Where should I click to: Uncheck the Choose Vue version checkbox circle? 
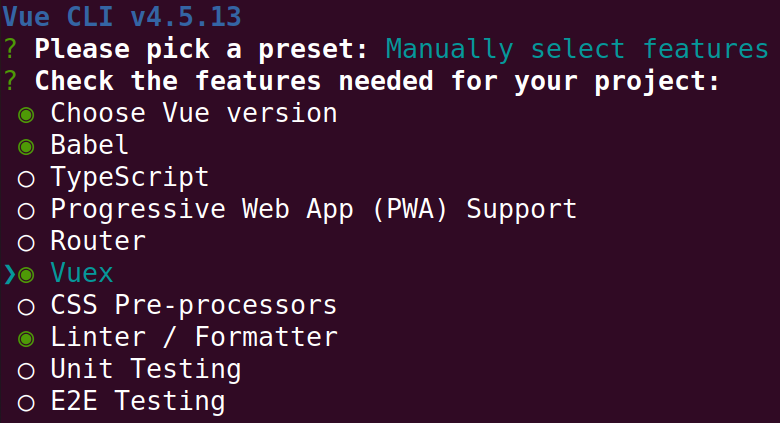click(x=26, y=115)
